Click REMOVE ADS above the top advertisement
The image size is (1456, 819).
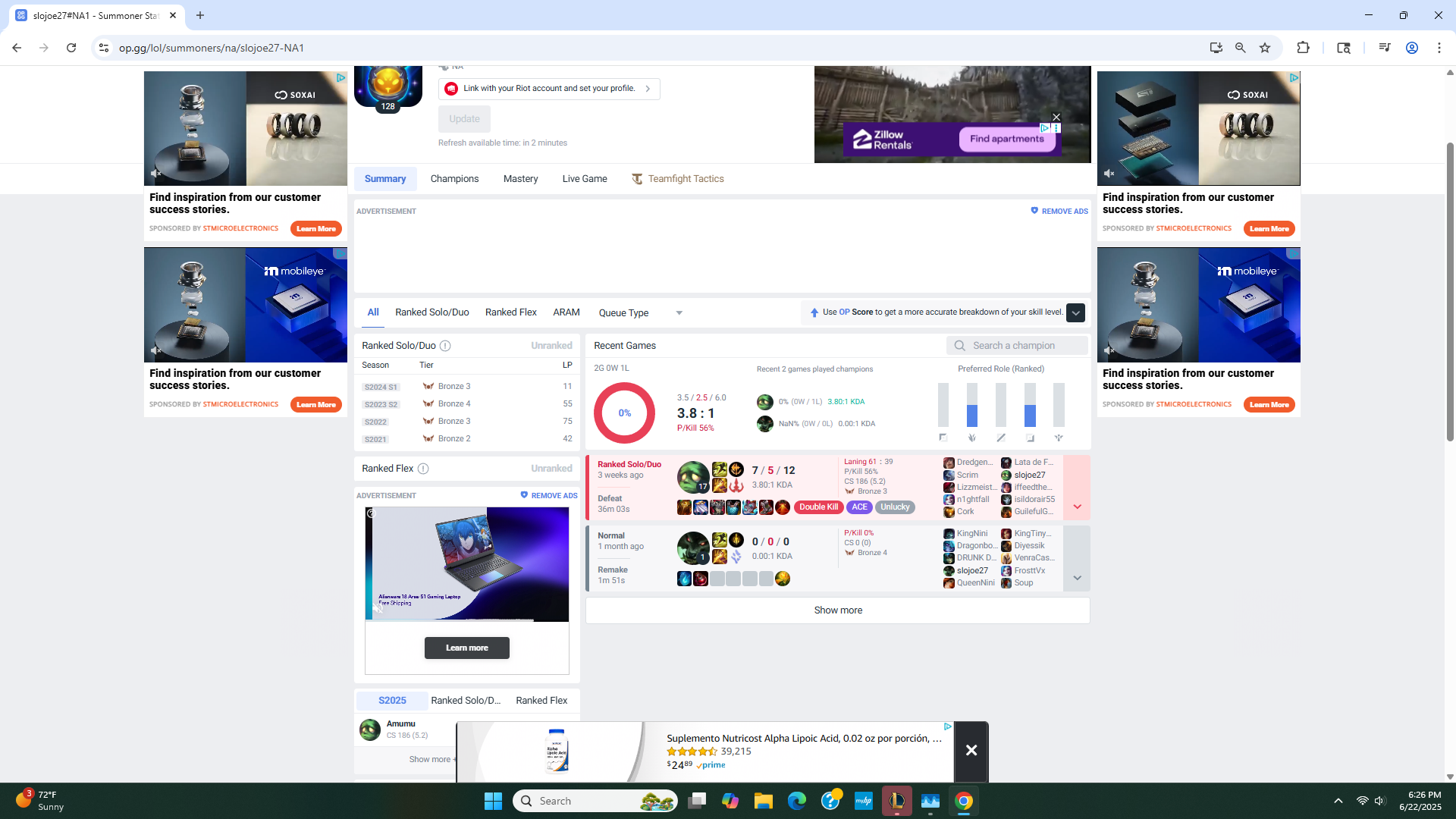[1059, 212]
